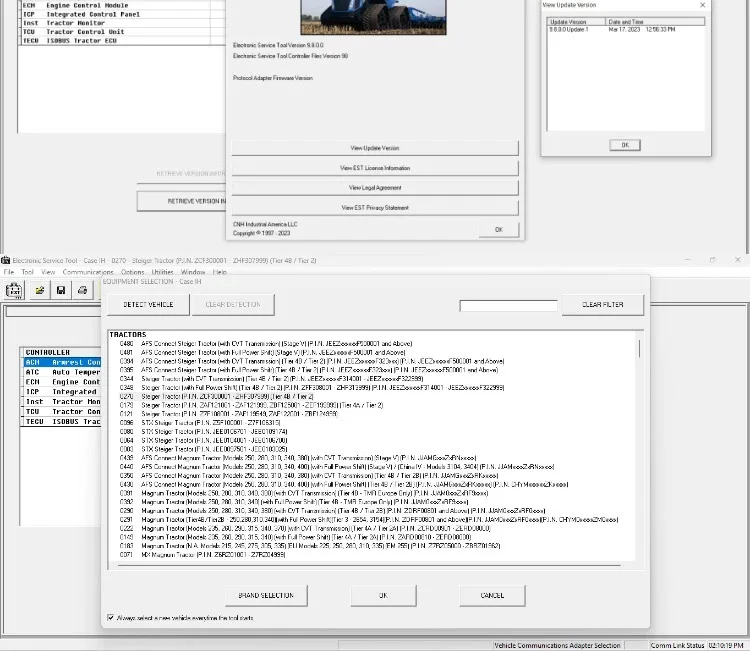Open the Utilities menu
Image resolution: width=750 pixels, height=651 pixels.
tap(162, 272)
